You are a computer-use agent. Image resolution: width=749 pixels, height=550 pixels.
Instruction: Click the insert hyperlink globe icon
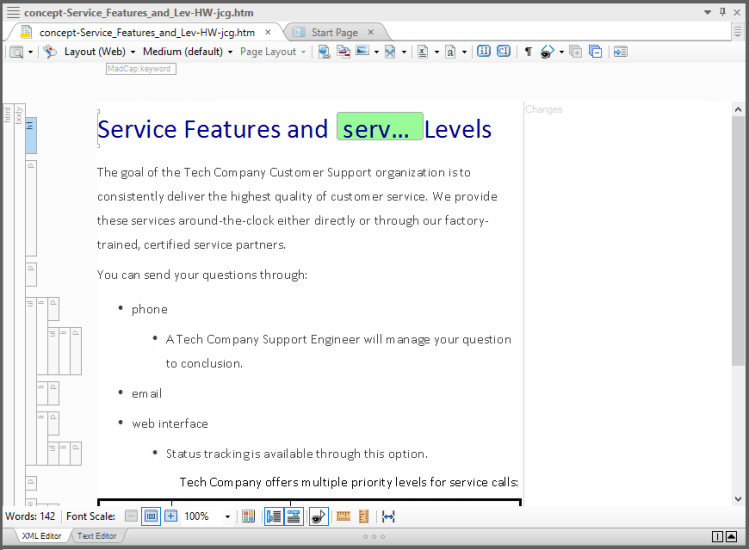324,51
